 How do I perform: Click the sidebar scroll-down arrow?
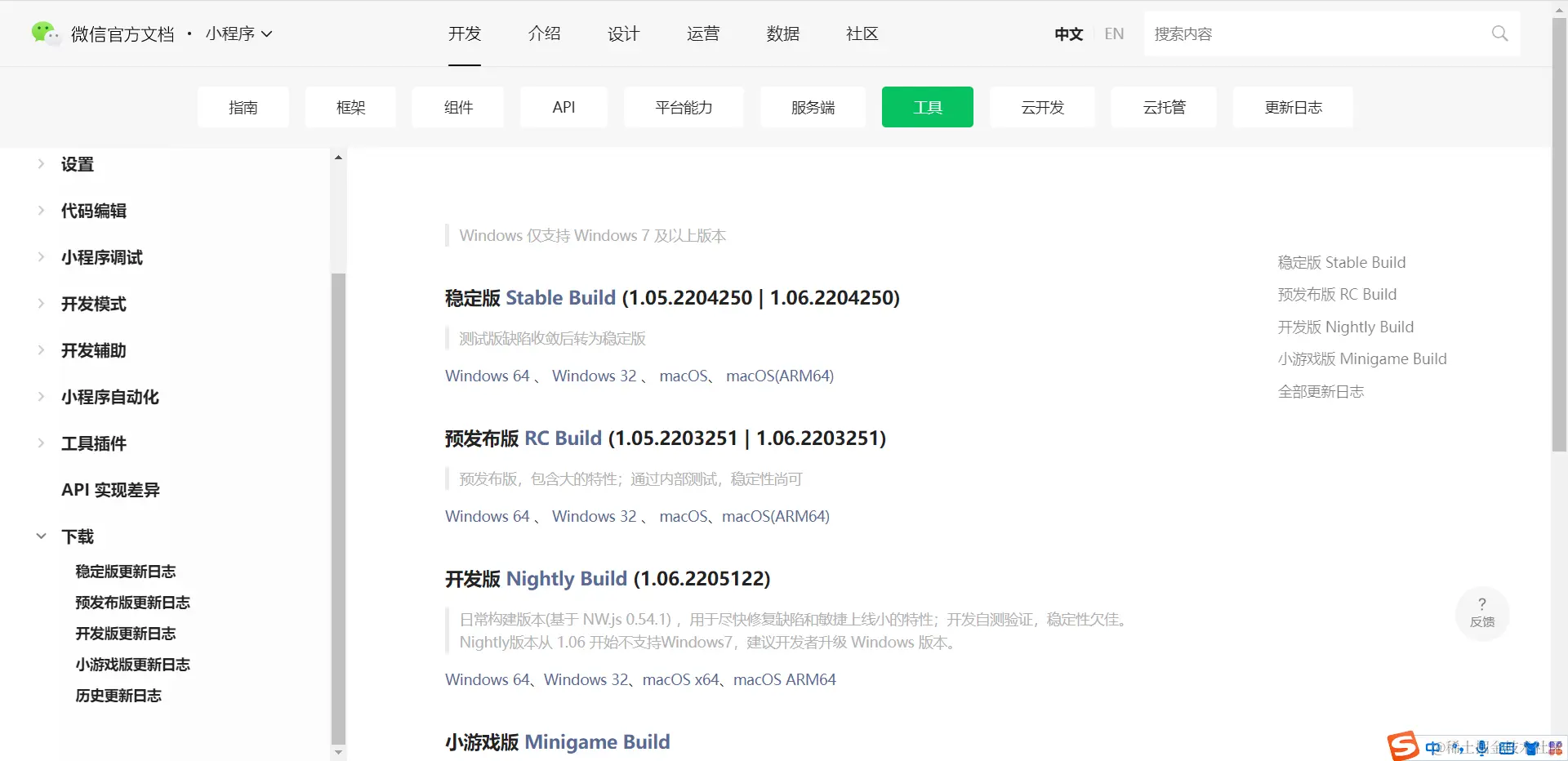tap(338, 752)
